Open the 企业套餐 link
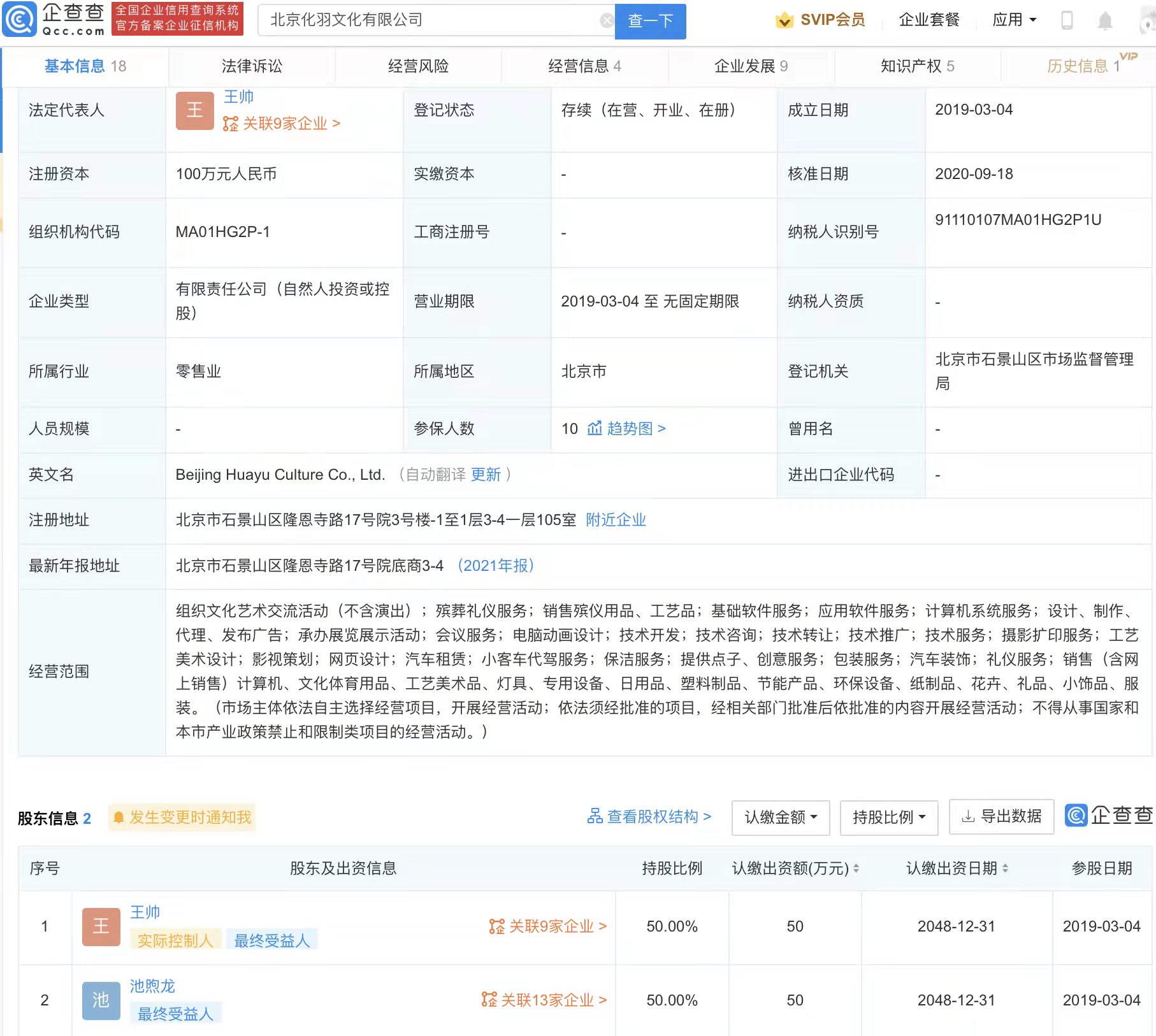Viewport: 1156px width, 1036px height. click(x=929, y=20)
